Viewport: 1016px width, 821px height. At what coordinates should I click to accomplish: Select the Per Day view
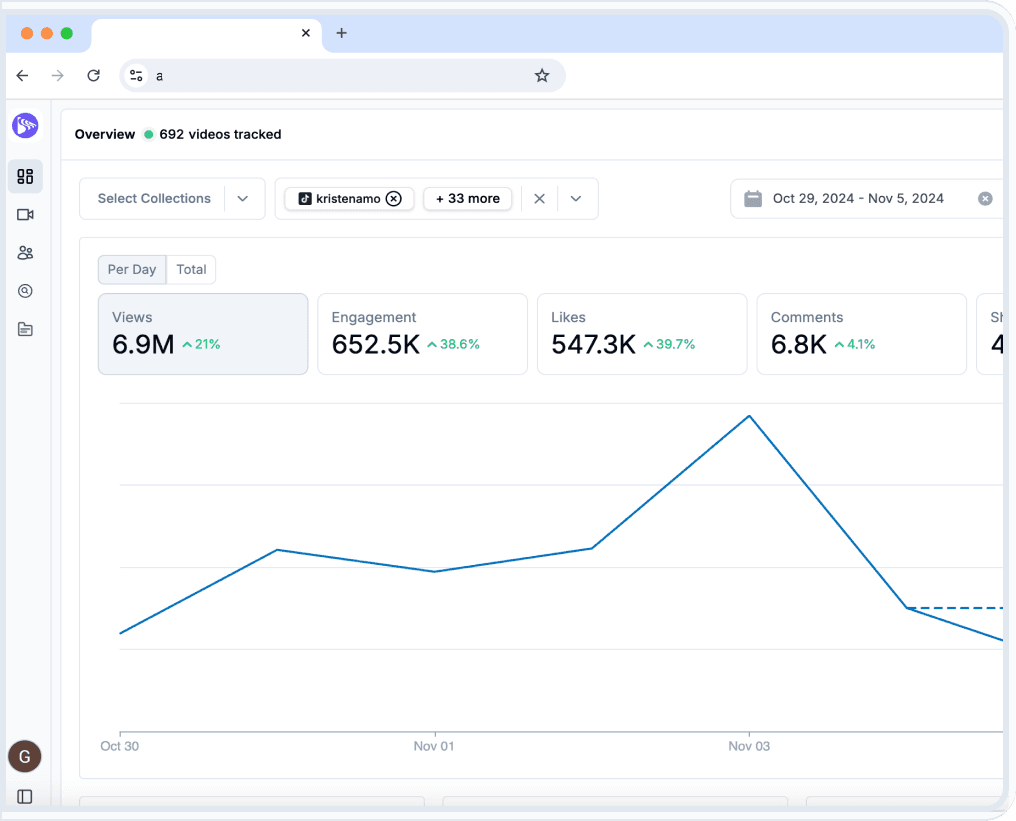[131, 269]
